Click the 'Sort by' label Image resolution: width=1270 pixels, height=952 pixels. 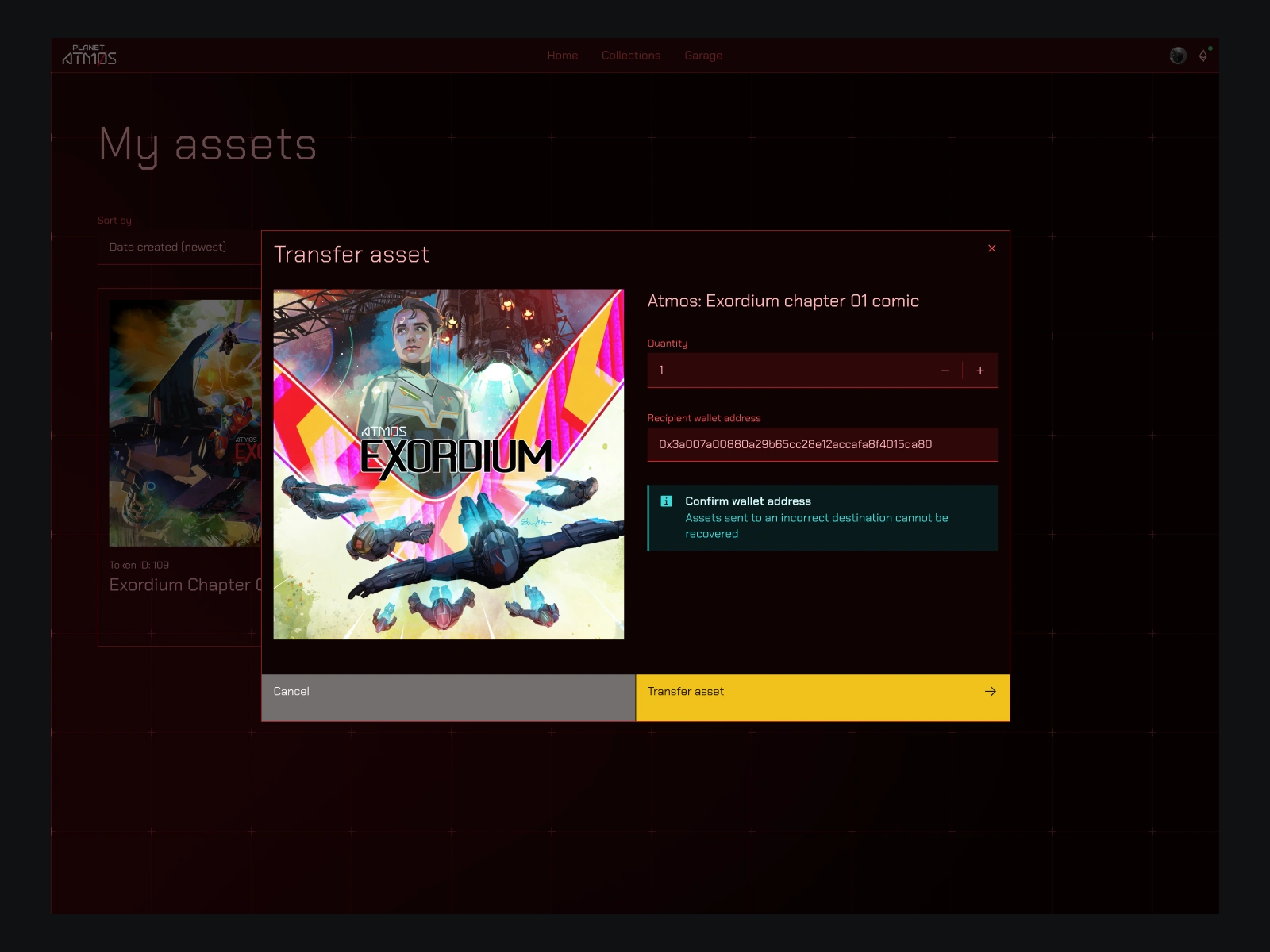114,221
